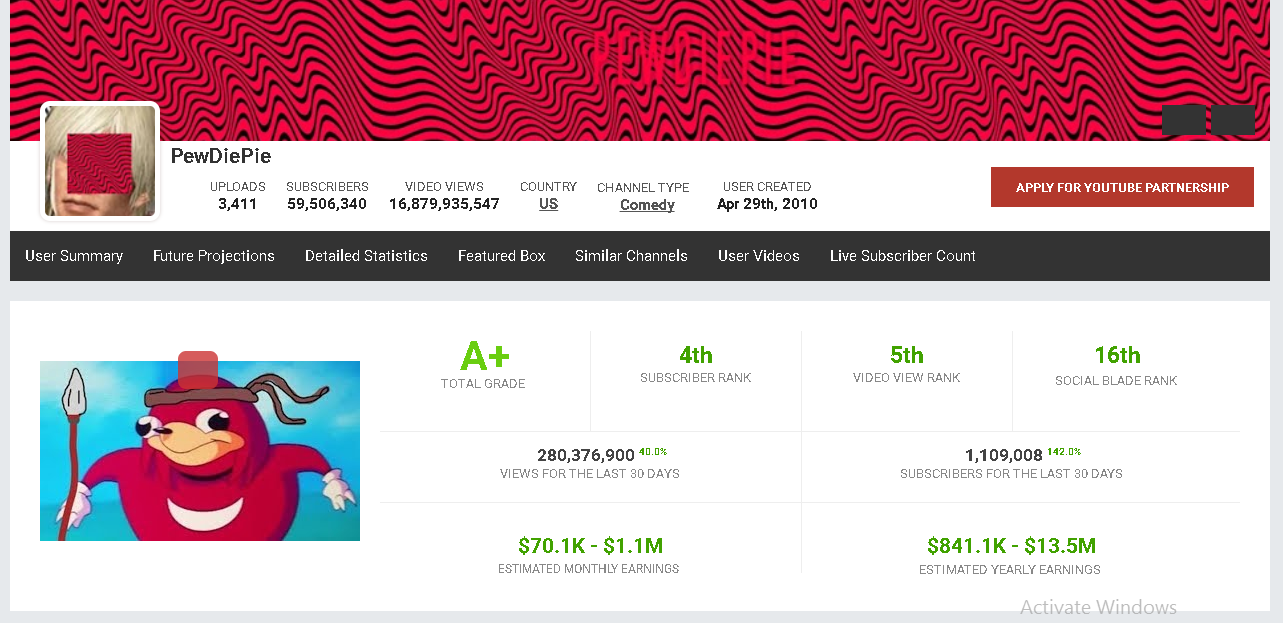Go to User Videos tab
The image size is (1283, 623).
point(759,256)
